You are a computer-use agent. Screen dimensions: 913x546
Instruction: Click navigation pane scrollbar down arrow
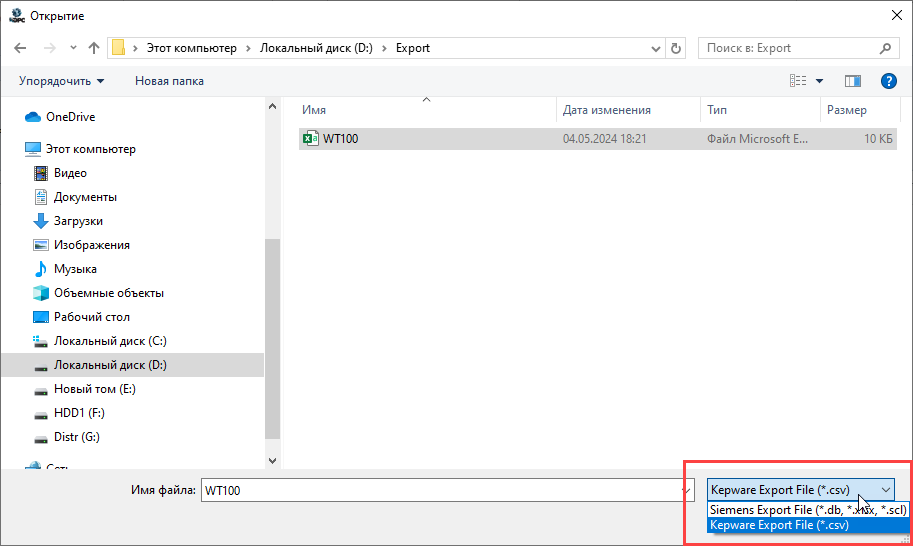(x=272, y=460)
